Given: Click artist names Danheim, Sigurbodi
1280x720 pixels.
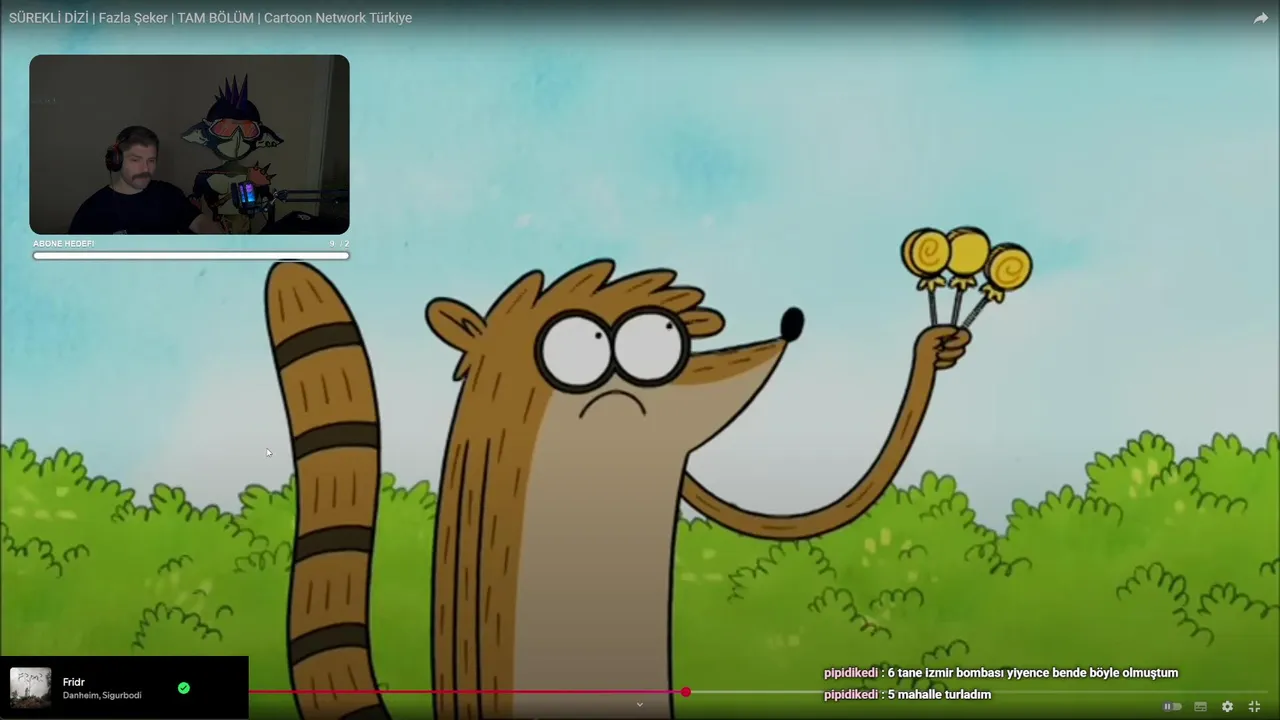Looking at the screenshot, I should [x=102, y=696].
